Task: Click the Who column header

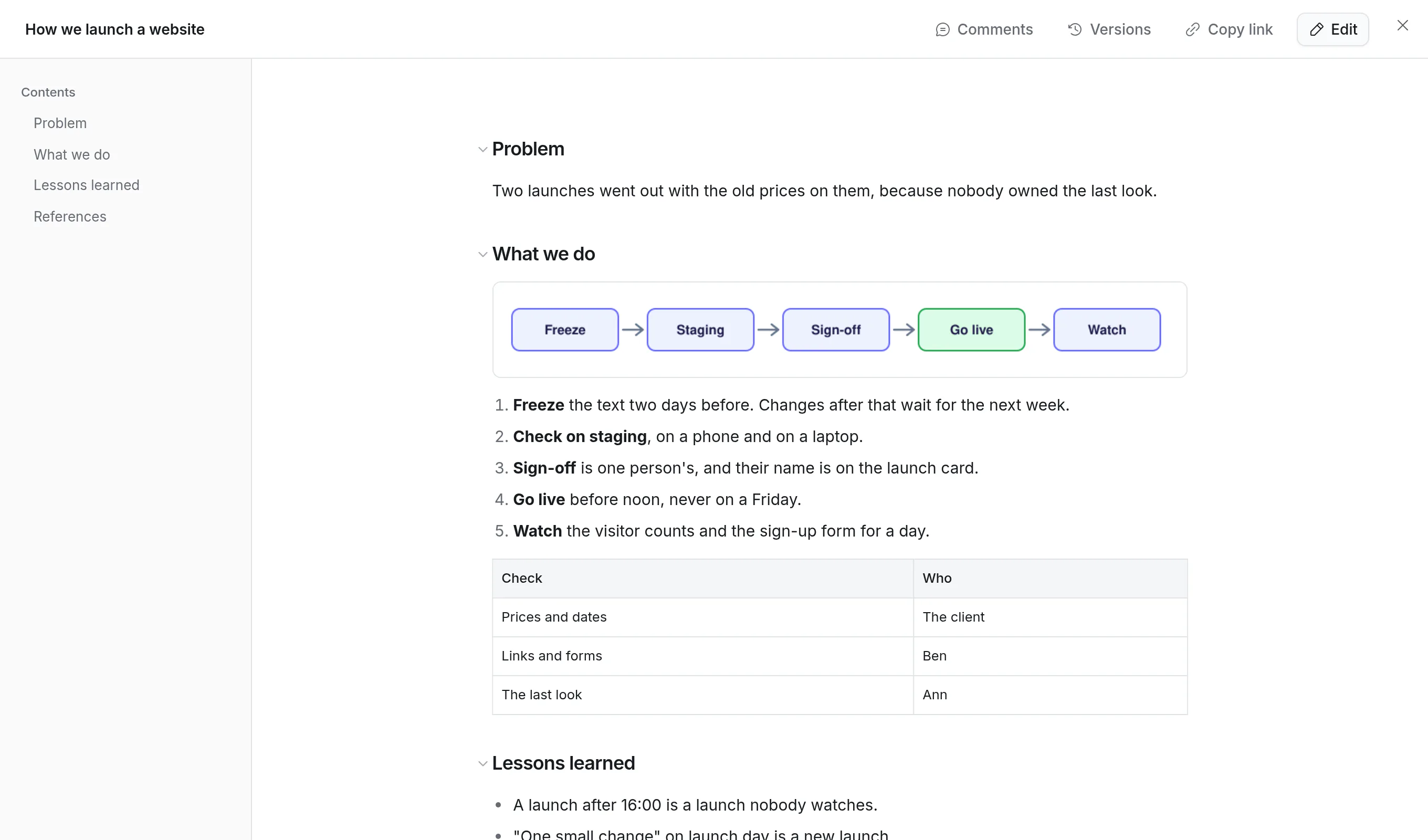Action: tap(1050, 579)
